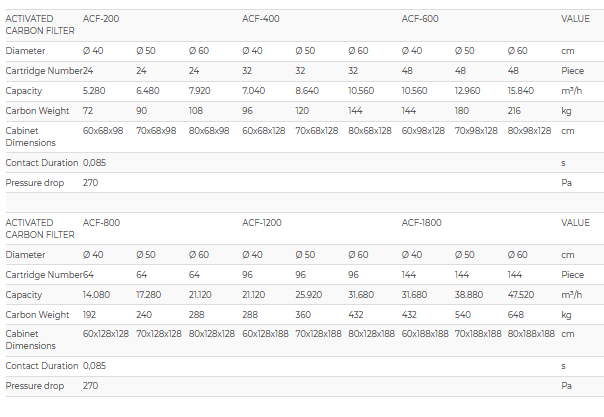Click the 80x188x188 cabinet dimension cell
The image size is (604, 417).
coord(531,333)
